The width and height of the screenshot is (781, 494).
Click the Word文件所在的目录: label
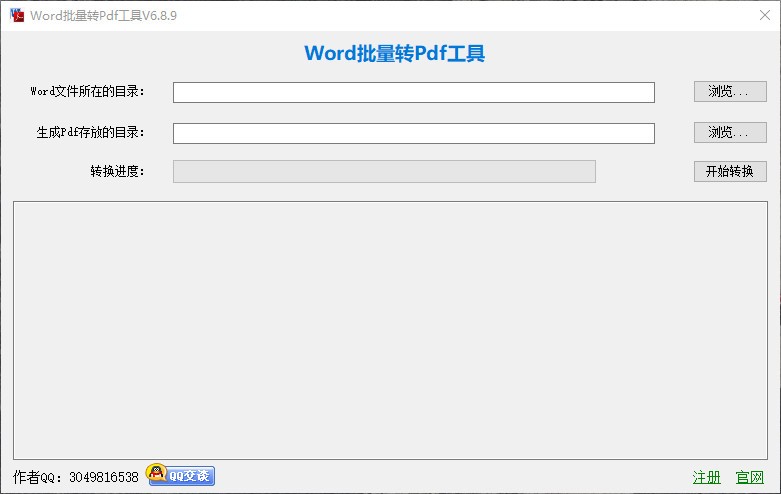pos(87,92)
